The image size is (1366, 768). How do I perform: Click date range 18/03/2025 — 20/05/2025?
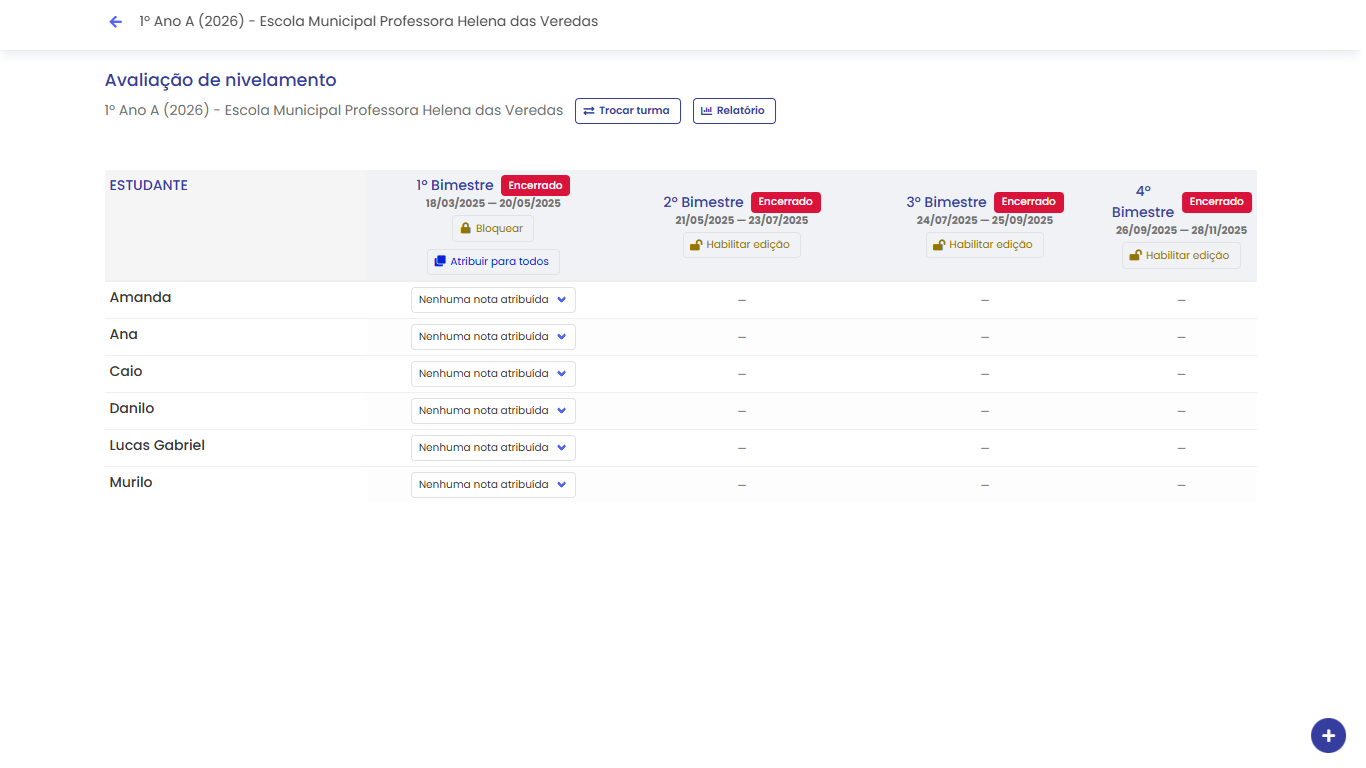tap(493, 203)
